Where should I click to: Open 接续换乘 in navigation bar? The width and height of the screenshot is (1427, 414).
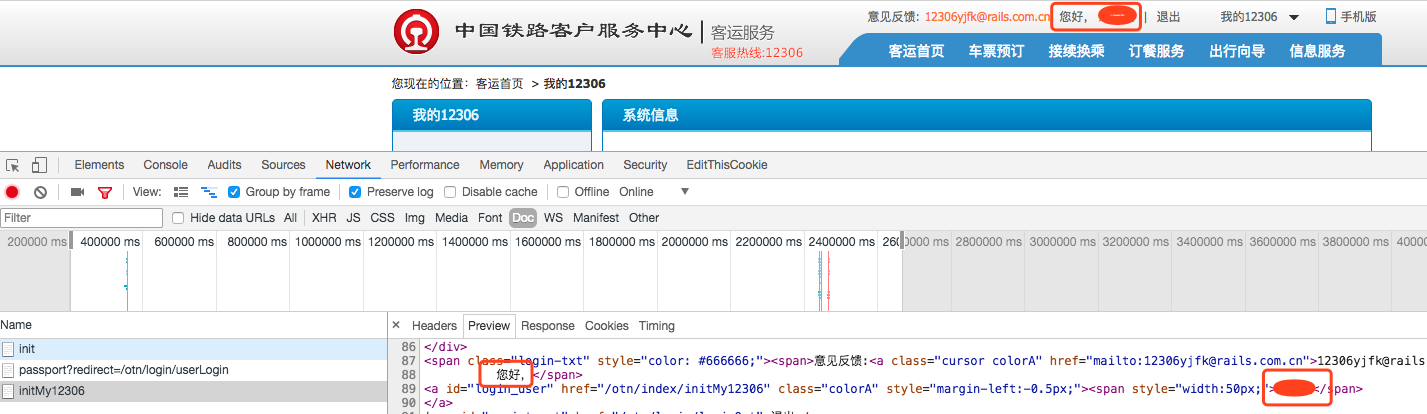[1076, 51]
